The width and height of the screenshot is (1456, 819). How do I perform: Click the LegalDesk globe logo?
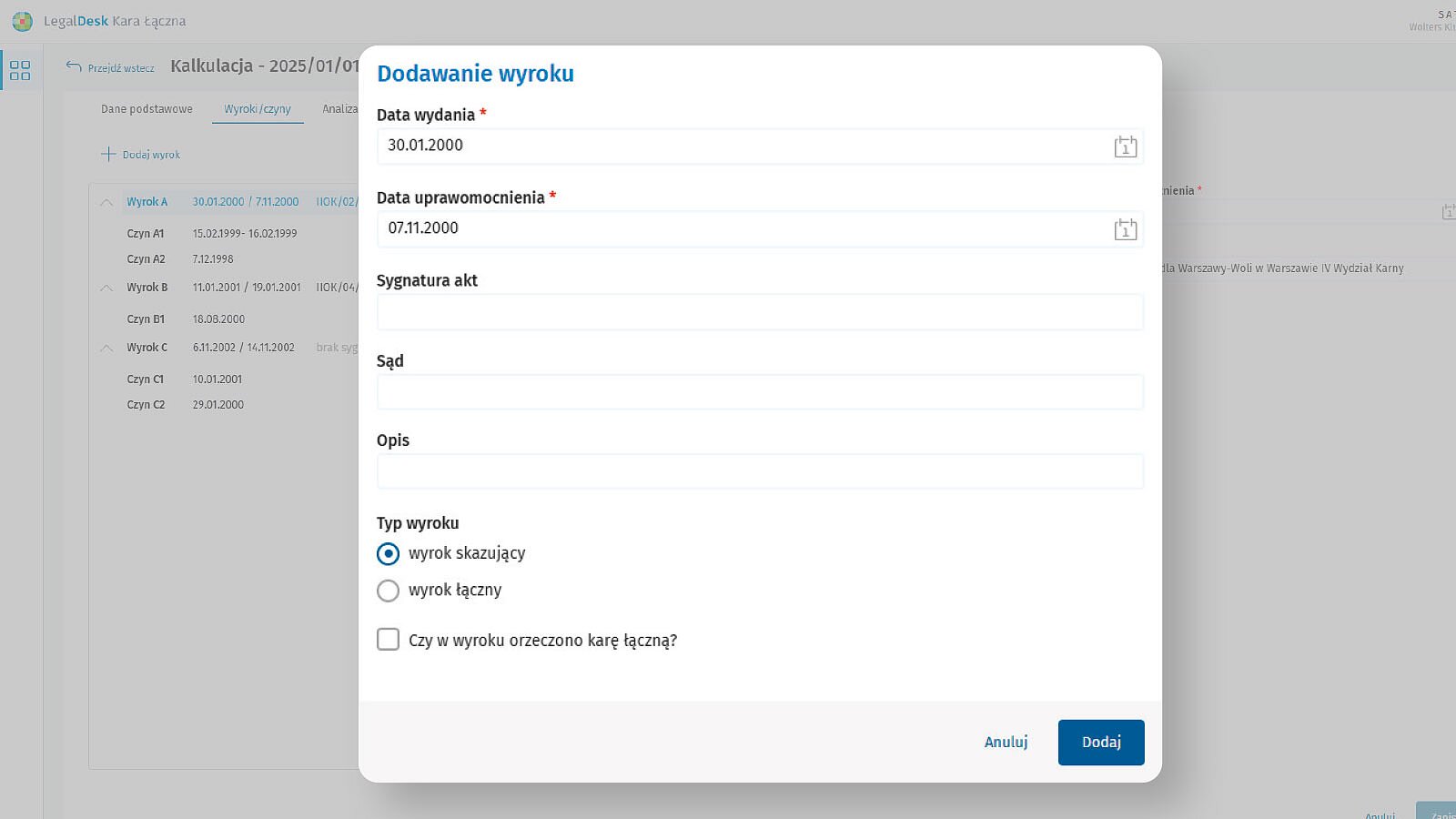click(22, 21)
